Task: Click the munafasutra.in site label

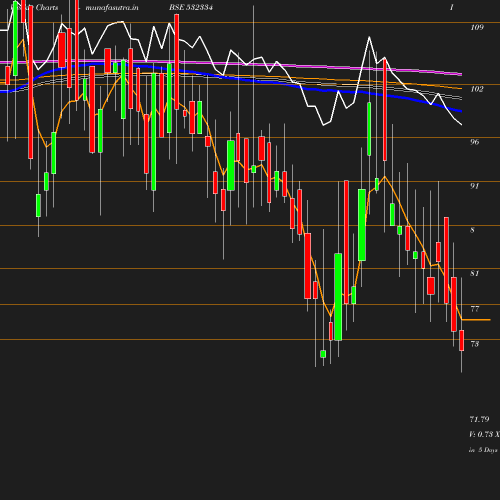Action: [x=112, y=7]
